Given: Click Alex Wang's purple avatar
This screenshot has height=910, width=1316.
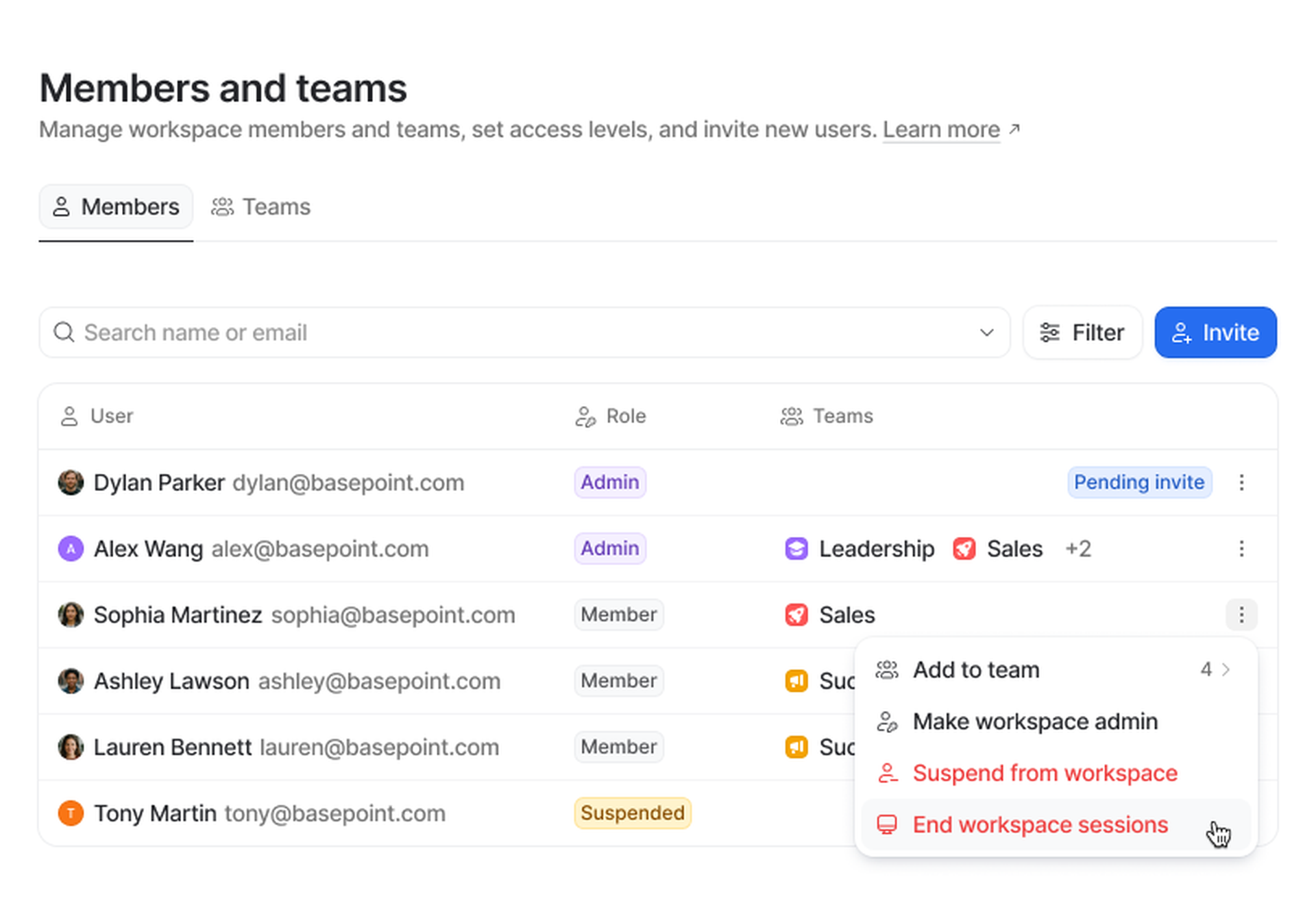Looking at the screenshot, I should (x=71, y=548).
